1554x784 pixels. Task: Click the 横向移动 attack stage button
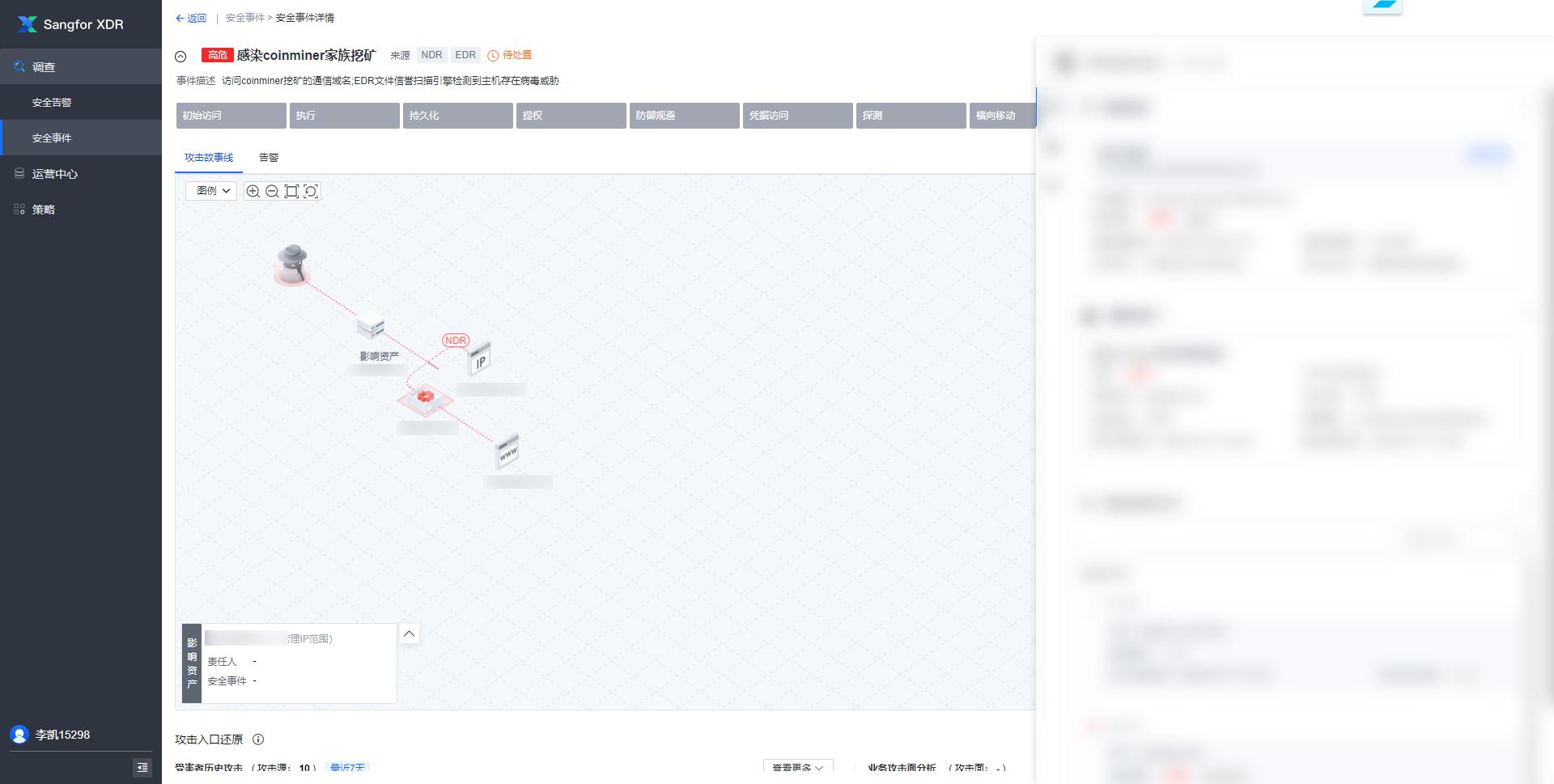pyautogui.click(x=1002, y=116)
